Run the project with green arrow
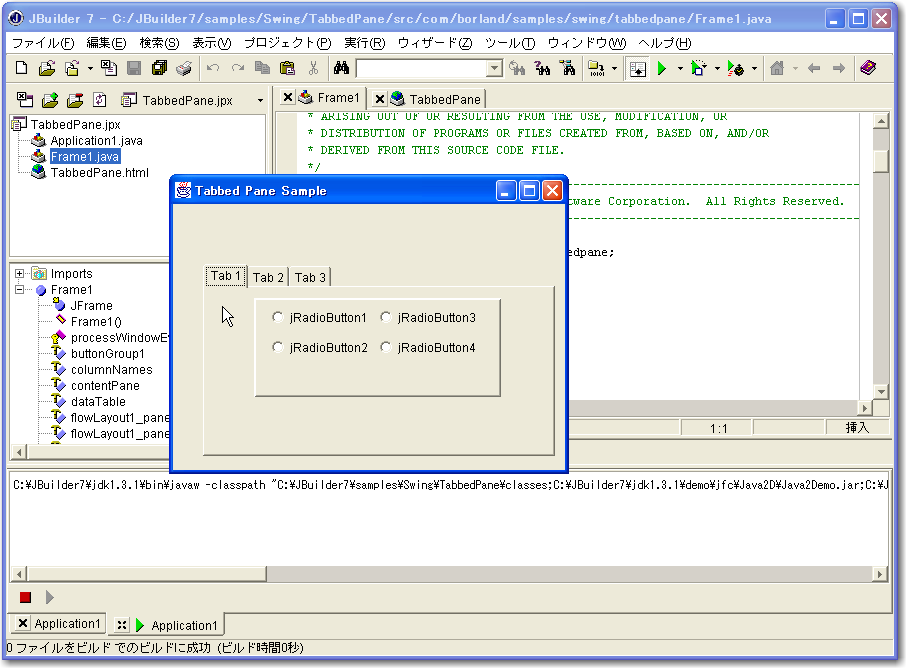The image size is (906, 668). pos(661,68)
